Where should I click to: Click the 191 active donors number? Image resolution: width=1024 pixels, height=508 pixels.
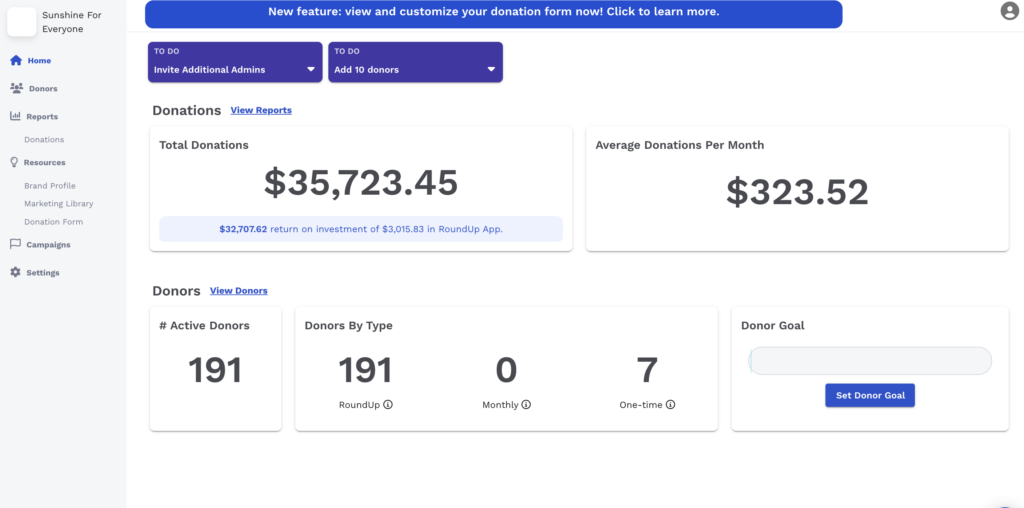pyautogui.click(x=216, y=370)
